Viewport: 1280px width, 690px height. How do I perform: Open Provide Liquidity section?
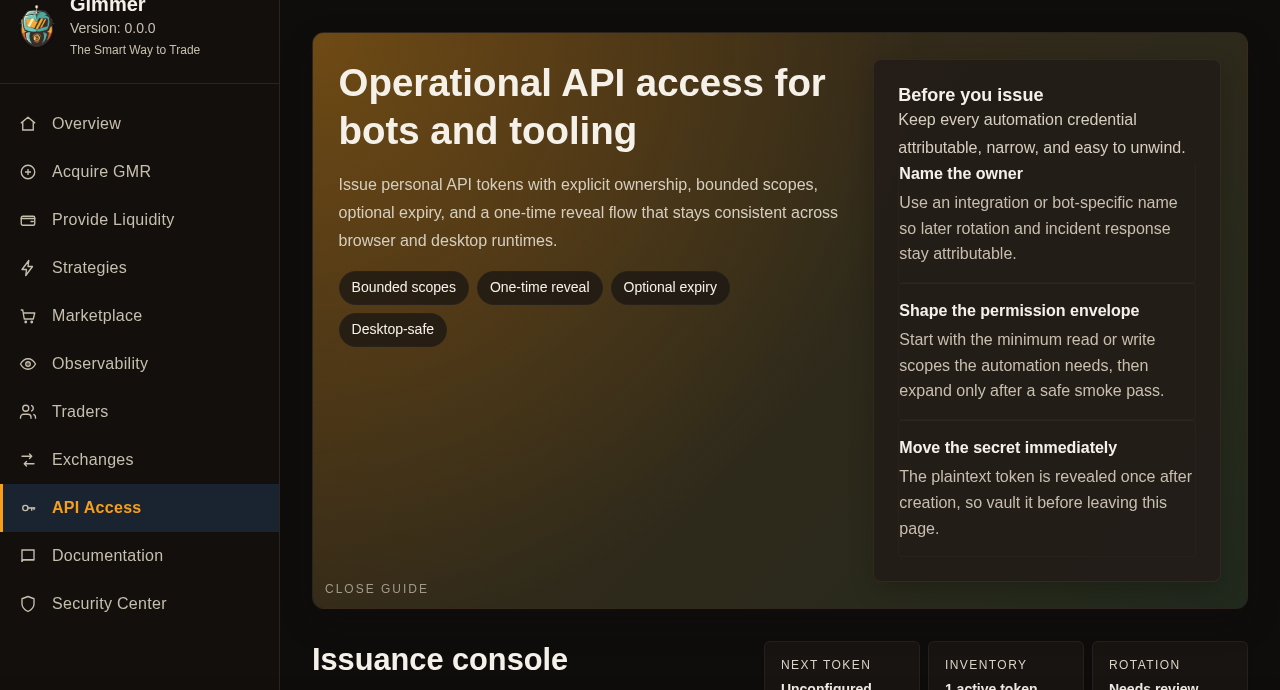click(140, 220)
